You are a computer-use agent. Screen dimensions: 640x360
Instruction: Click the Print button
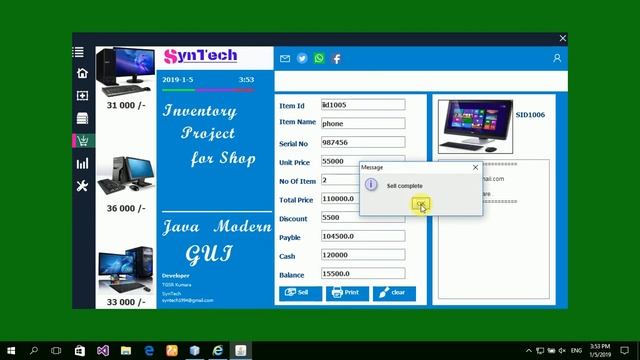[347, 293]
